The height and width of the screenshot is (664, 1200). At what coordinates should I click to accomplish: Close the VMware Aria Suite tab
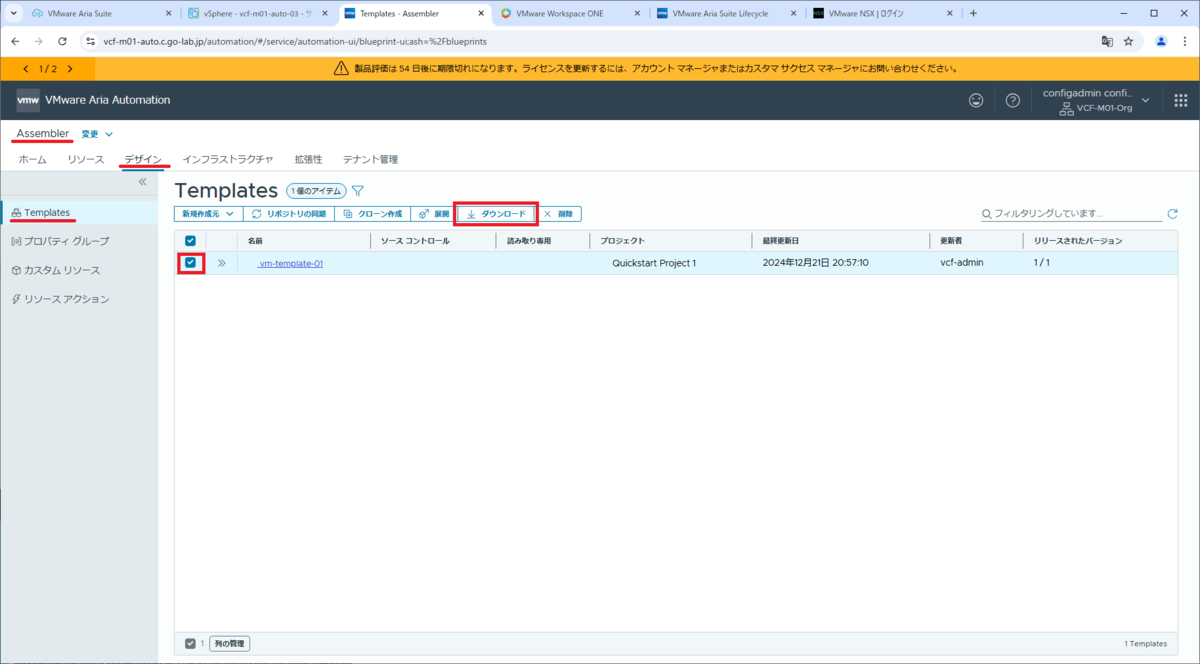tap(169, 14)
